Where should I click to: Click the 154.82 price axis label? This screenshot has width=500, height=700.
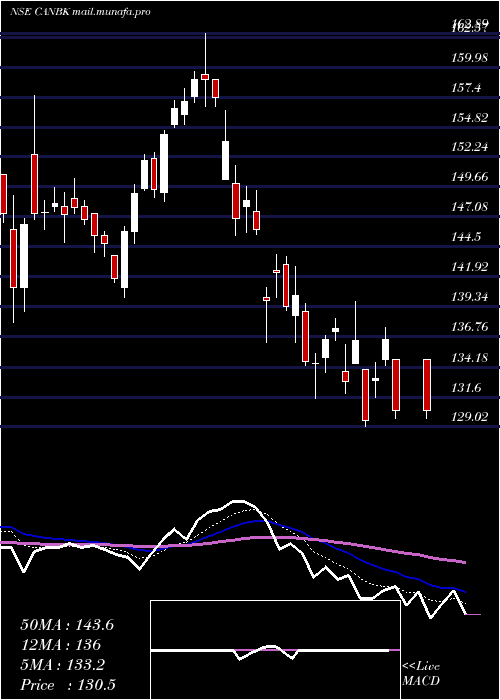(469, 117)
